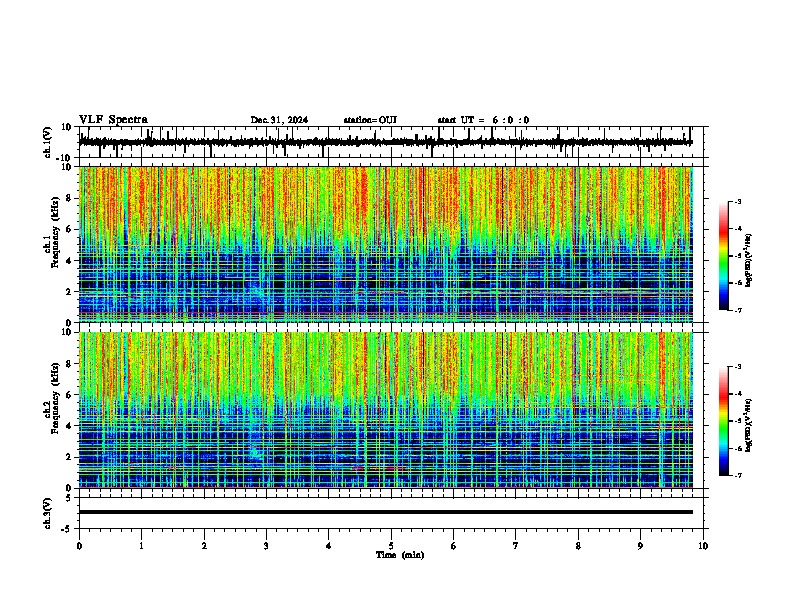Click time axis tick label "7"

pyautogui.click(x=516, y=546)
